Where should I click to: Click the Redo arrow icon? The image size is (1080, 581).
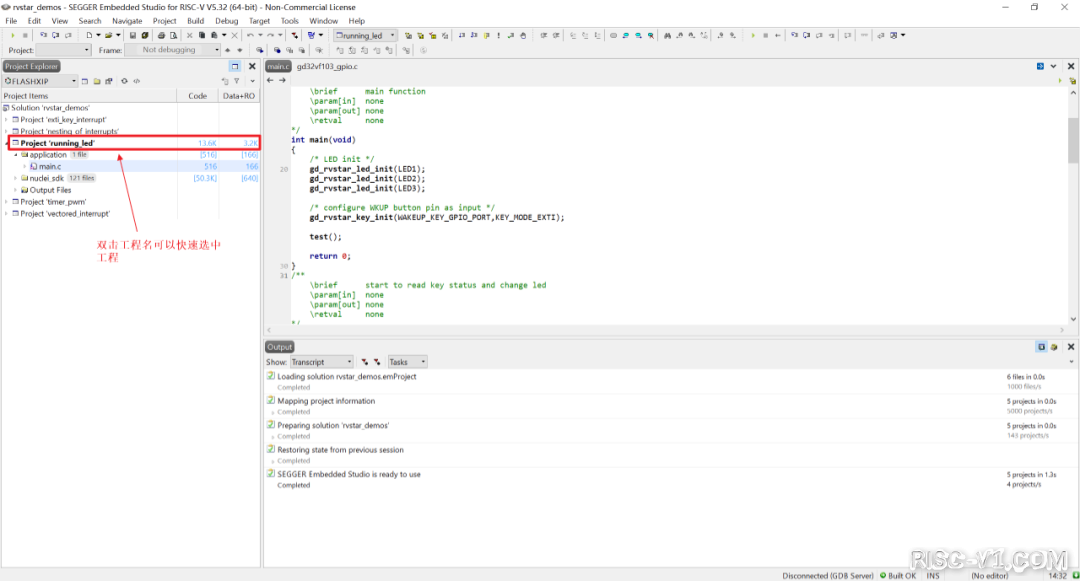pos(270,35)
